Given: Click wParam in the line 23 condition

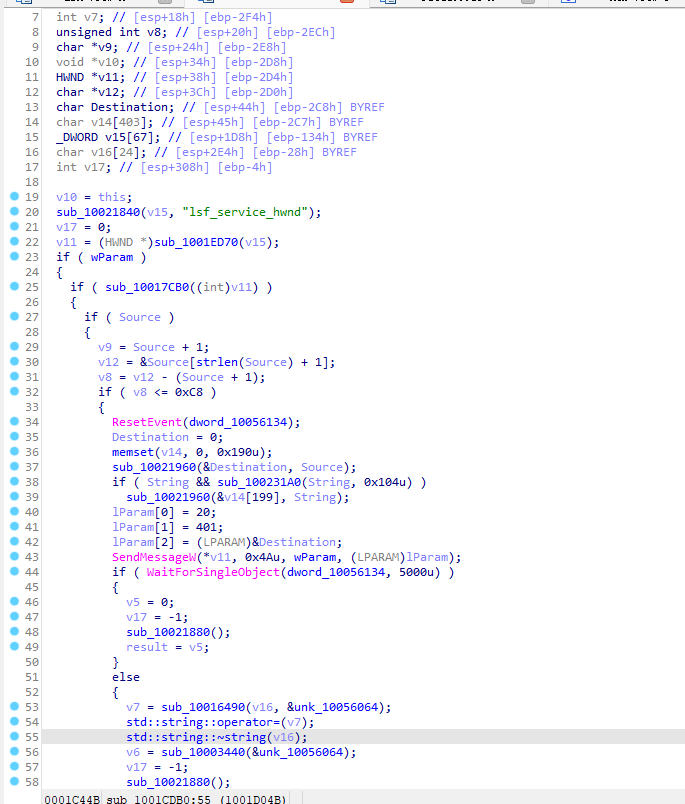Looking at the screenshot, I should pyautogui.click(x=112, y=257).
